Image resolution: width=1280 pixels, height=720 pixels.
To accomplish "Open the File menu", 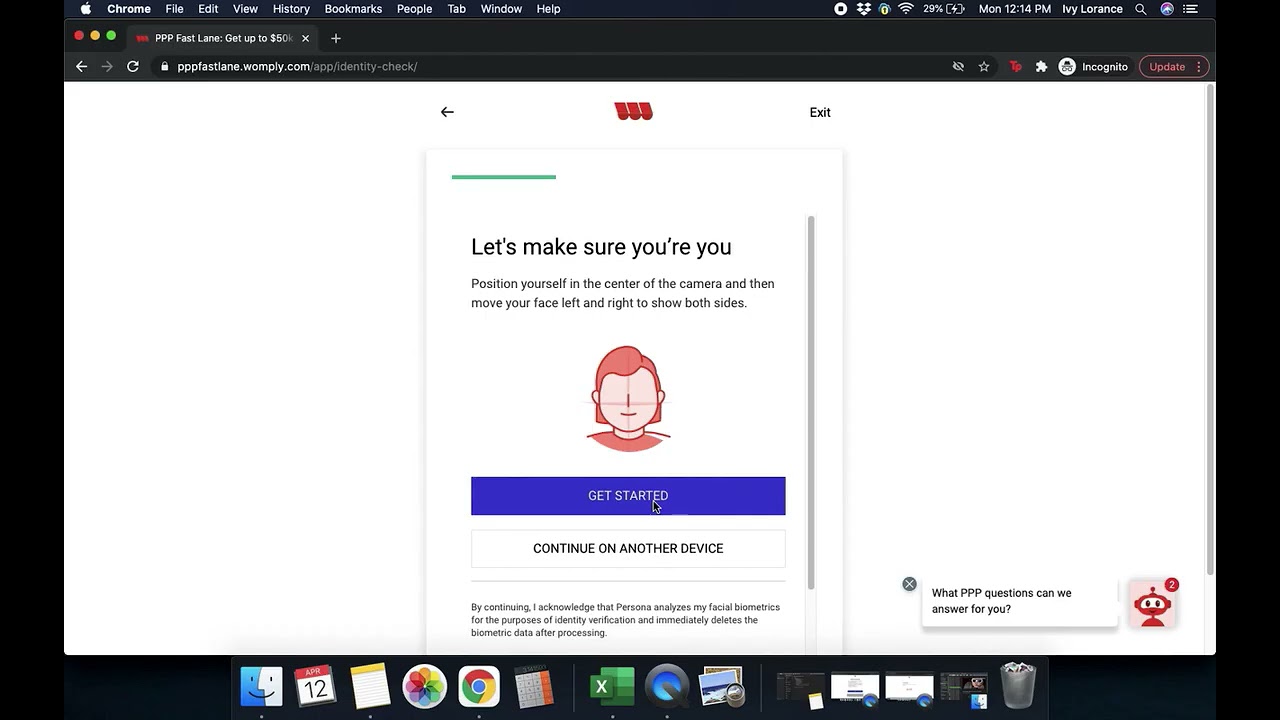I will click(174, 9).
